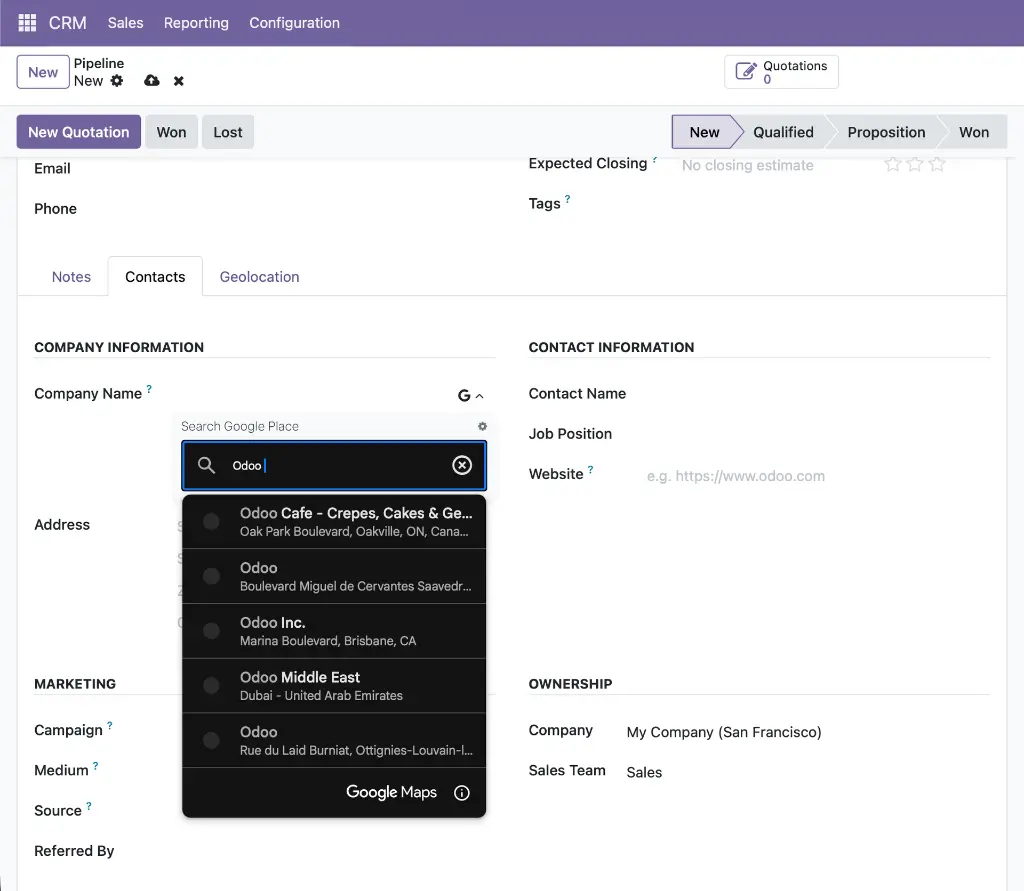Click the Website input field
Image resolution: width=1024 pixels, height=891 pixels.
point(816,476)
